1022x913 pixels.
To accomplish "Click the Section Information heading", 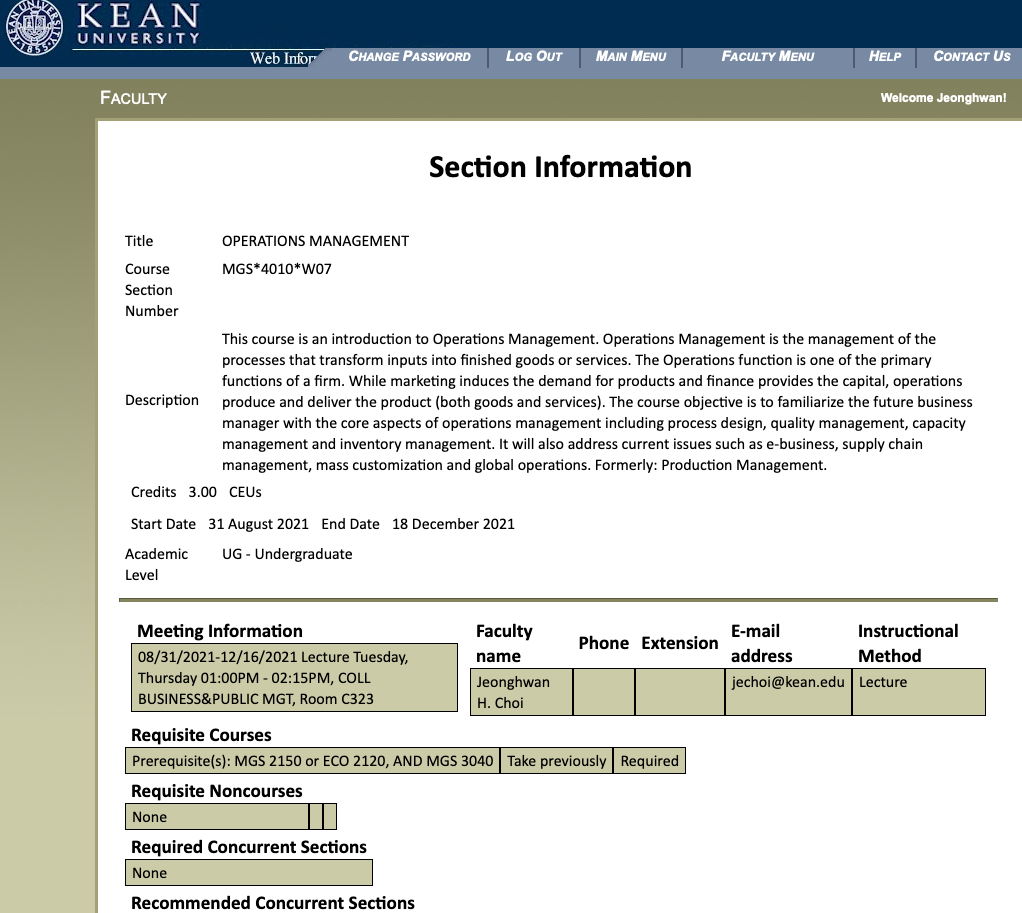I will coord(560,167).
